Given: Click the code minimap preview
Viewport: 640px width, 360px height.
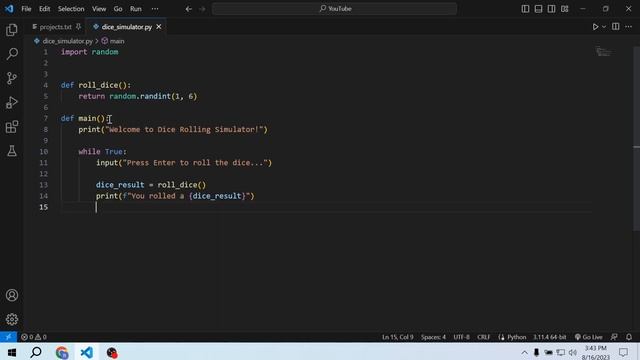Looking at the screenshot, I should 603,52.
